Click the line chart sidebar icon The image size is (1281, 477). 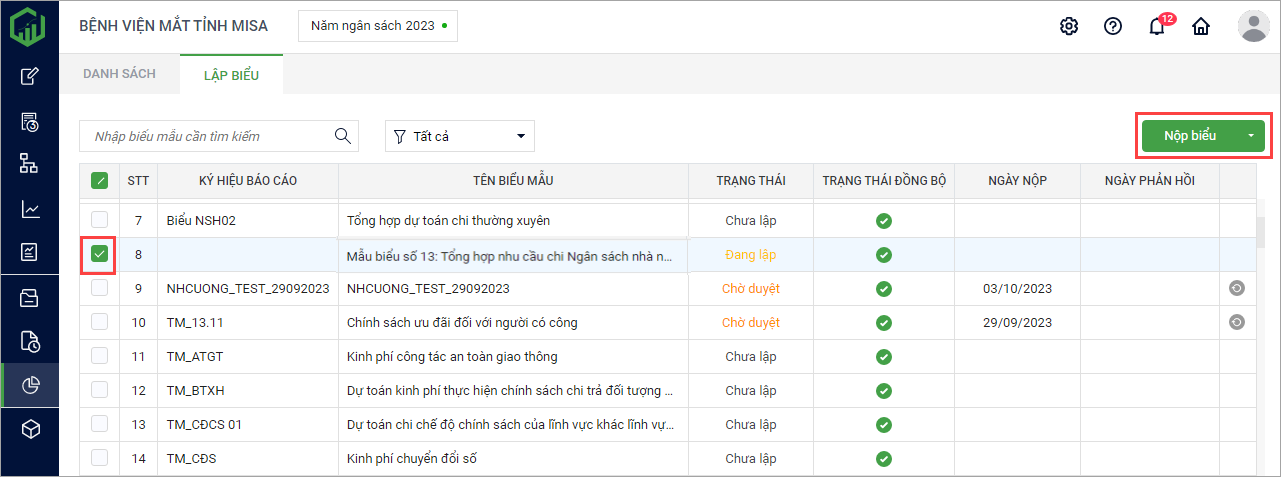pyautogui.click(x=30, y=209)
